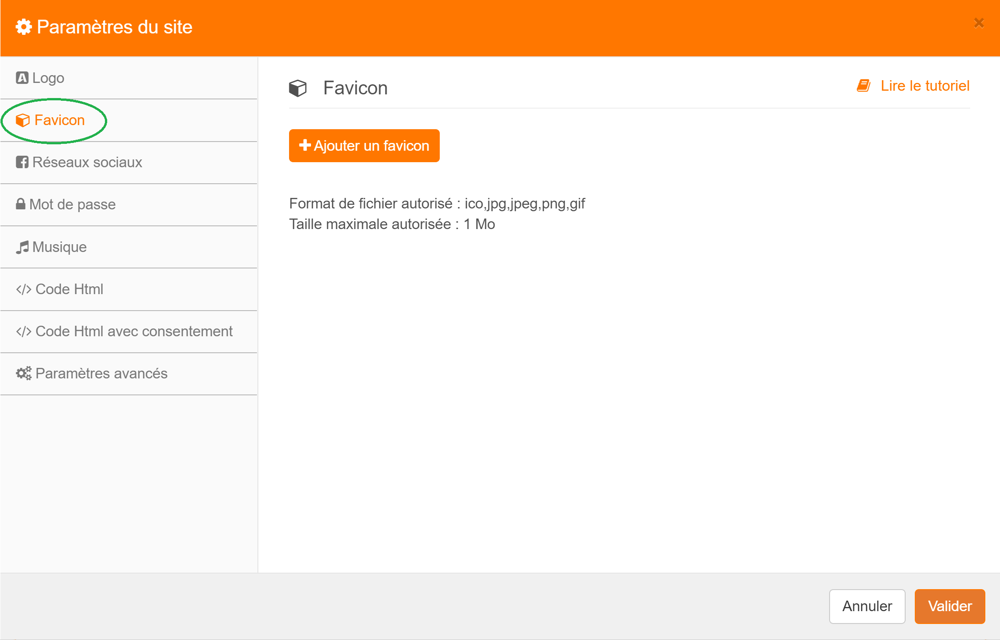Close the Paramètres du site dialog
The width and height of the screenshot is (1000, 640).
pyautogui.click(x=979, y=23)
